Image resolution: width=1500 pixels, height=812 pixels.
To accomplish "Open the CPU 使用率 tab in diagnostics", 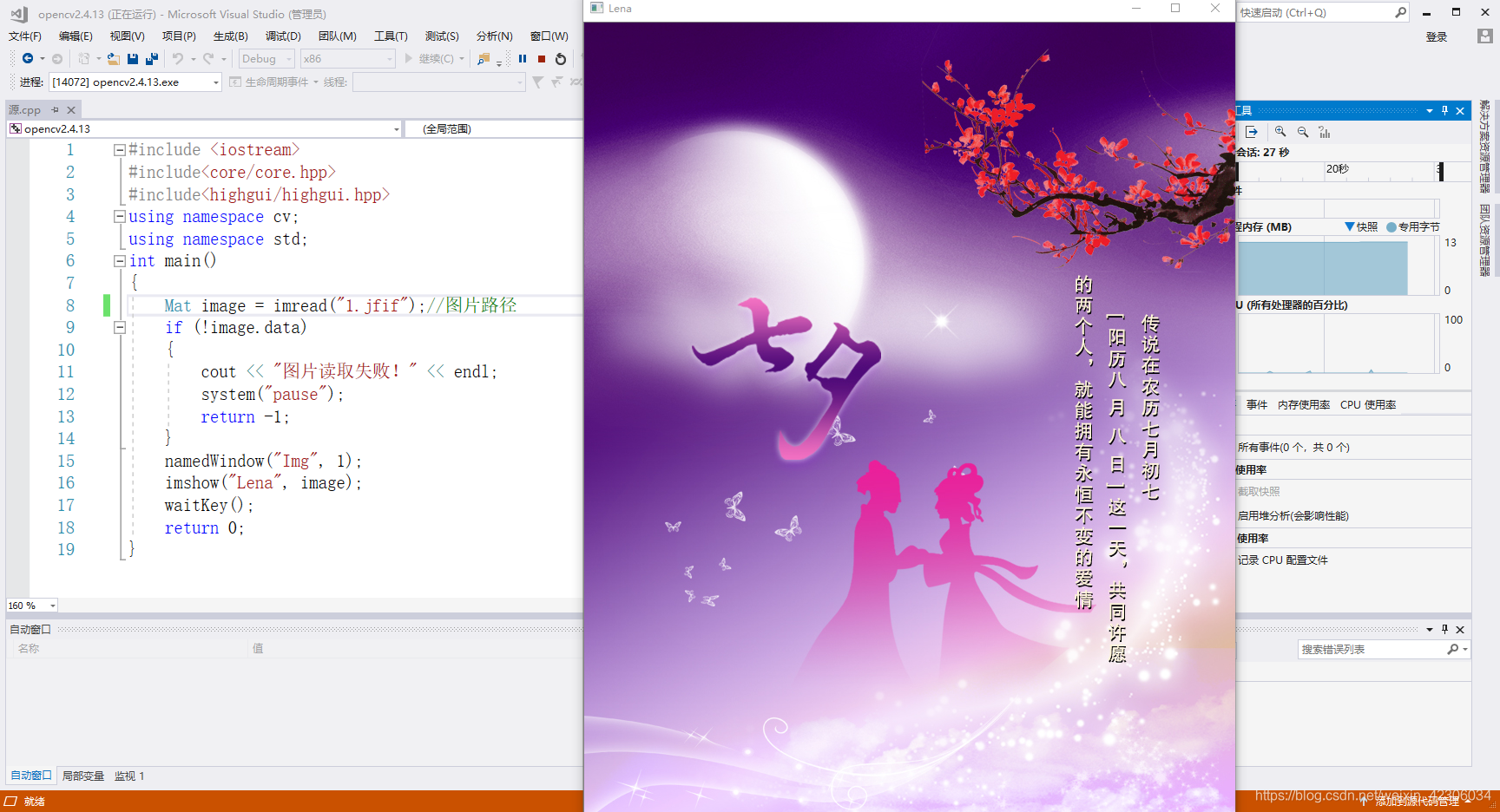I will tap(1368, 404).
